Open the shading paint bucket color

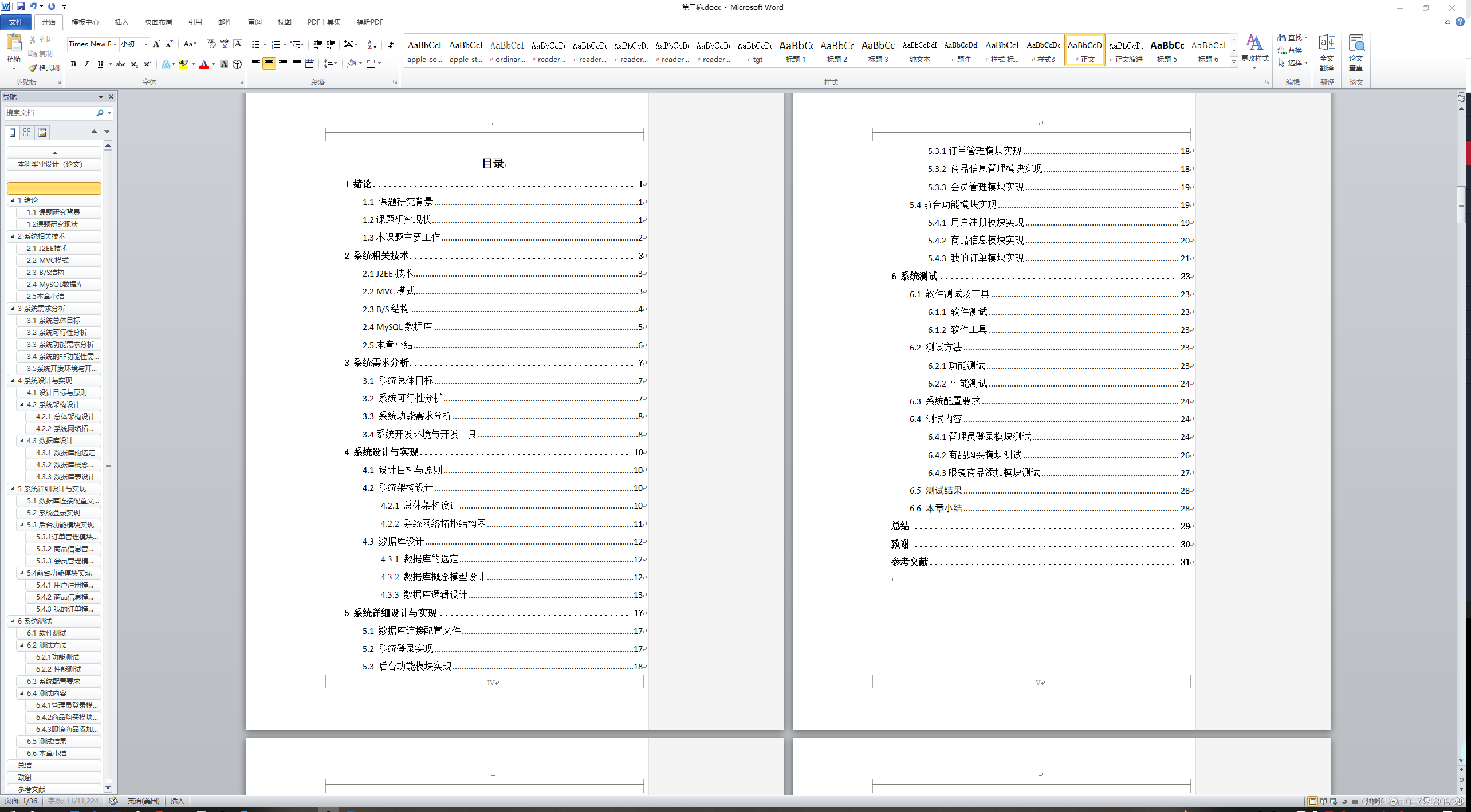tap(352, 64)
